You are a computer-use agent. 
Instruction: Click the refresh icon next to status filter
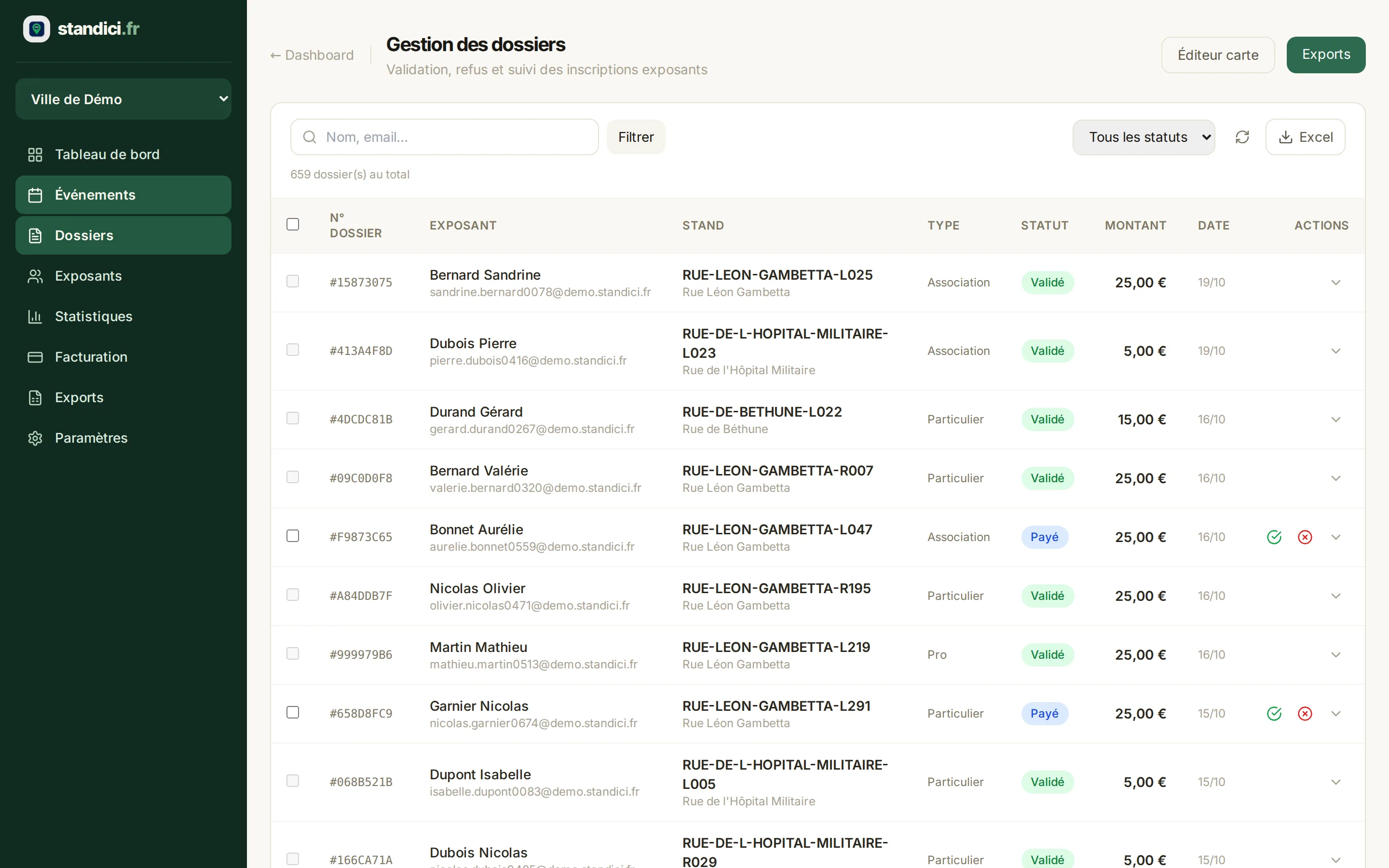coord(1242,137)
